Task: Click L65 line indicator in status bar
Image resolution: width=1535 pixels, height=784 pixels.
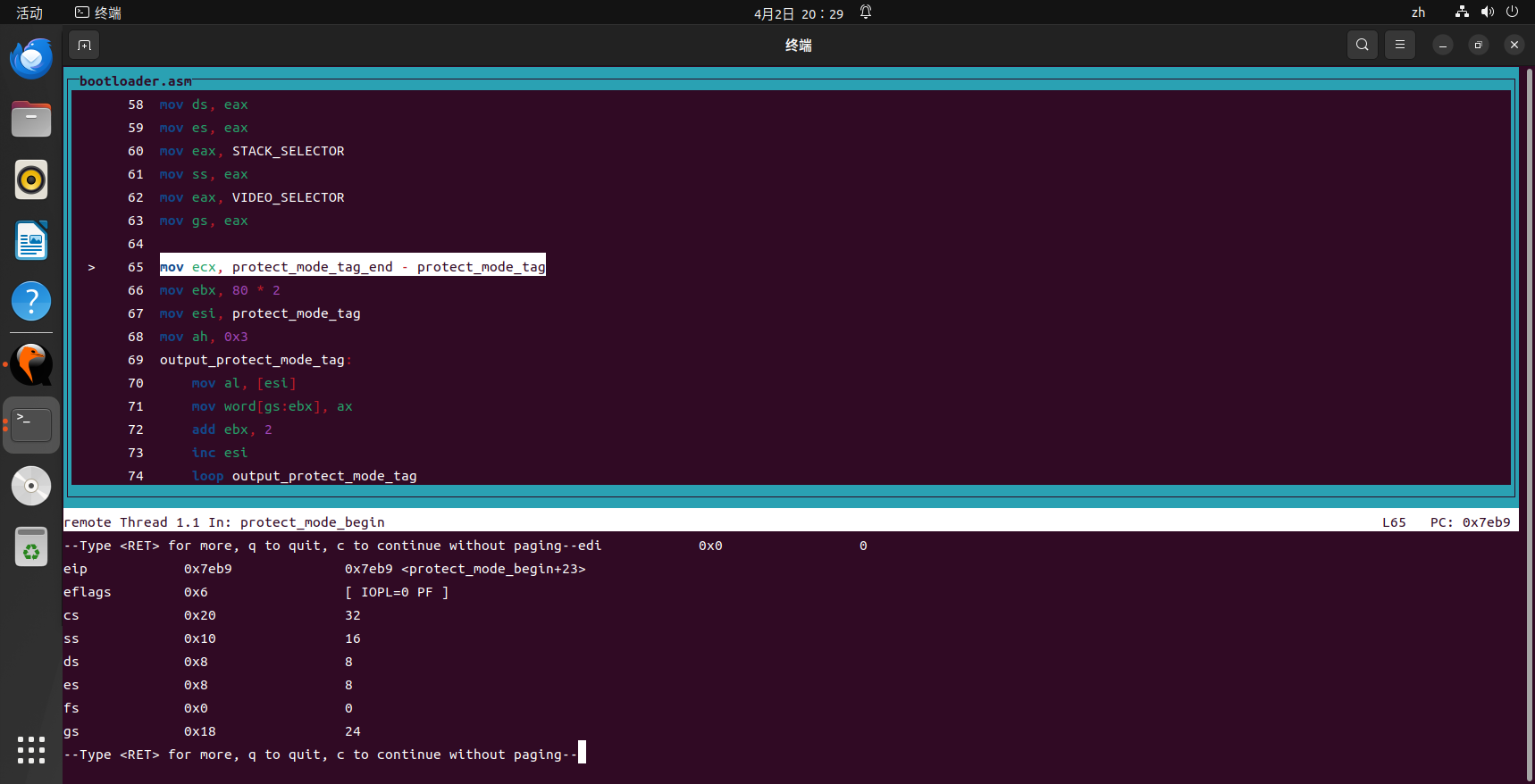Action: tap(1394, 522)
